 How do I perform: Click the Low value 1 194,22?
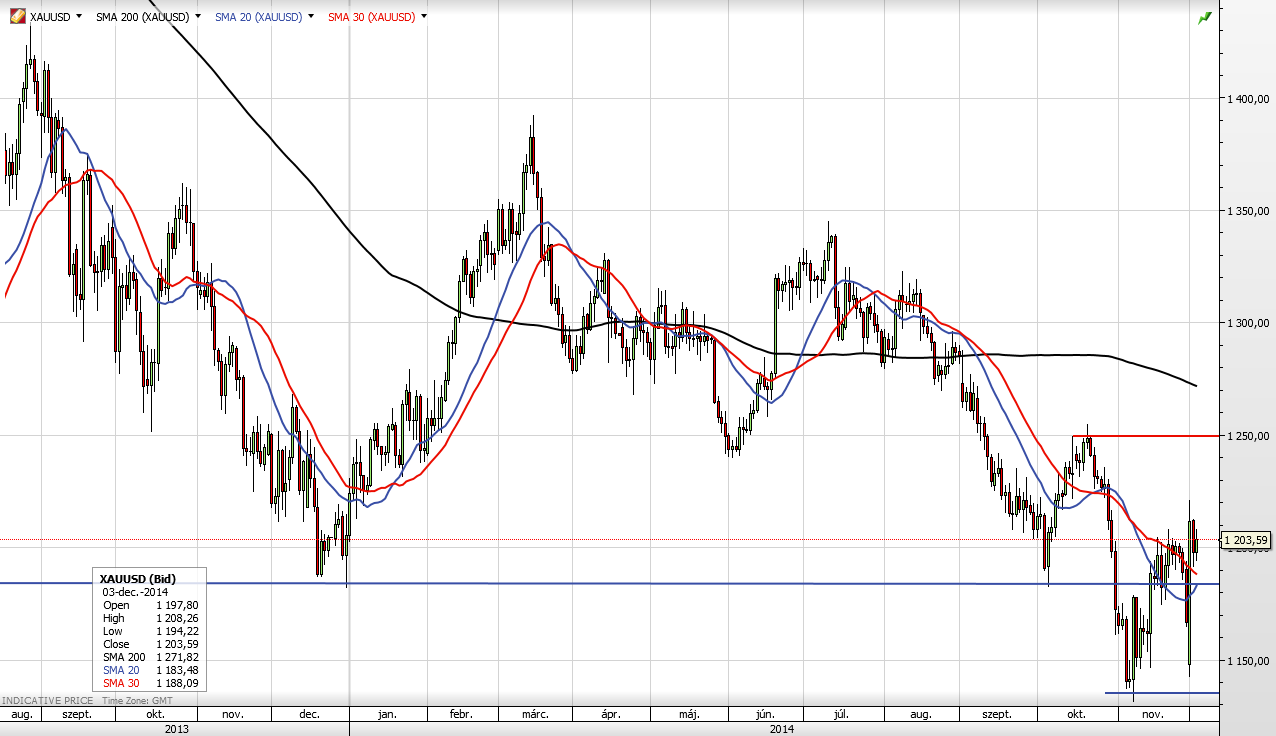[x=177, y=631]
